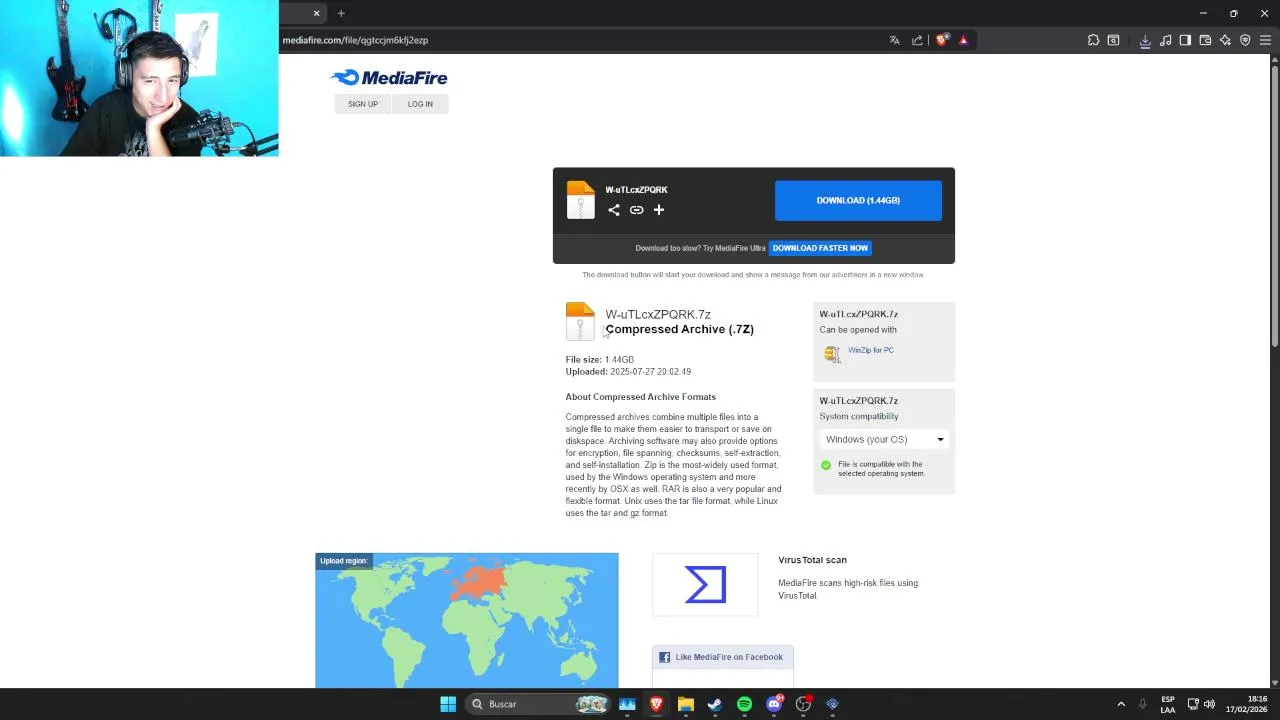The width and height of the screenshot is (1280, 720).
Task: Copy link with the chain icon
Action: coord(636,210)
